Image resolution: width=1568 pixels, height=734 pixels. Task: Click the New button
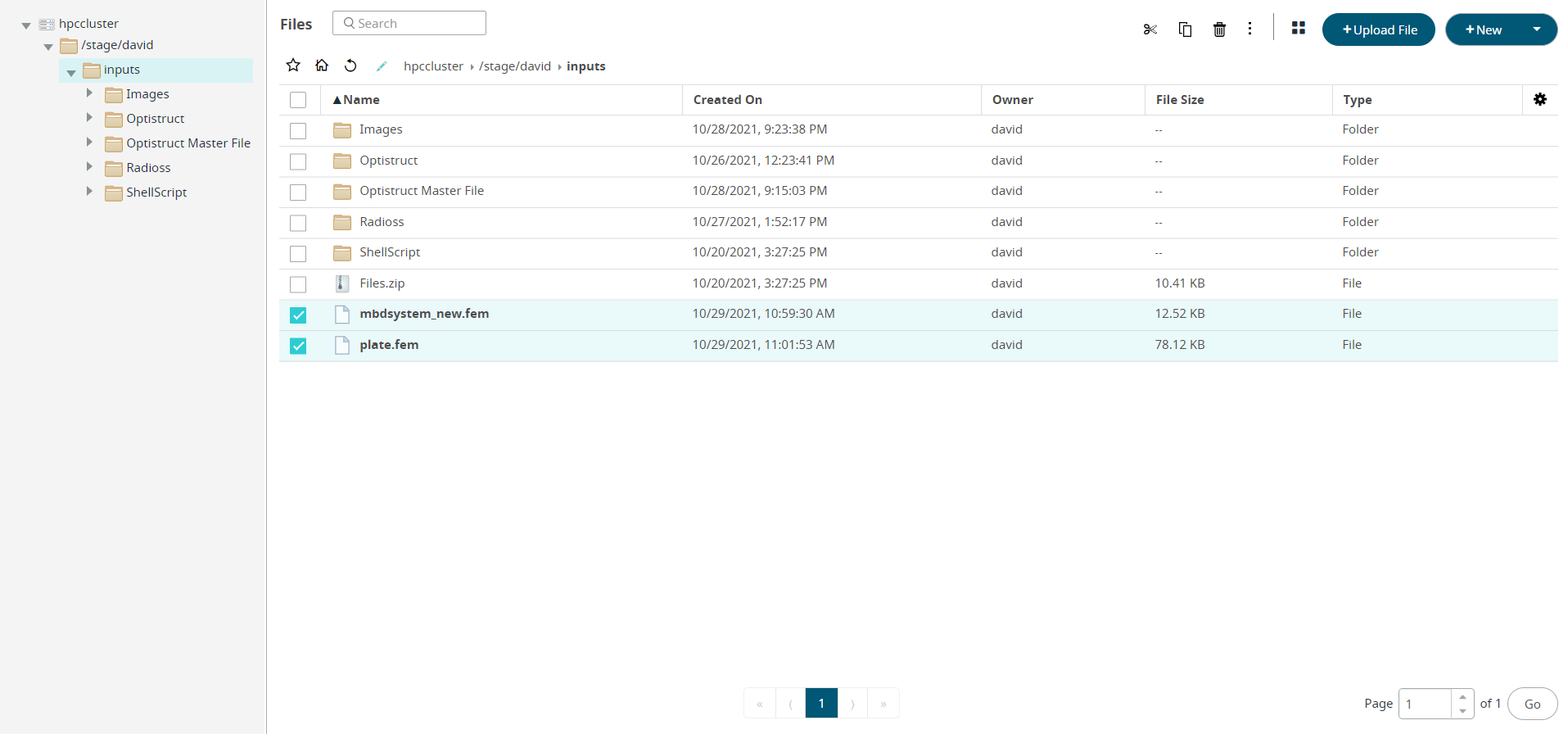coord(1484,29)
